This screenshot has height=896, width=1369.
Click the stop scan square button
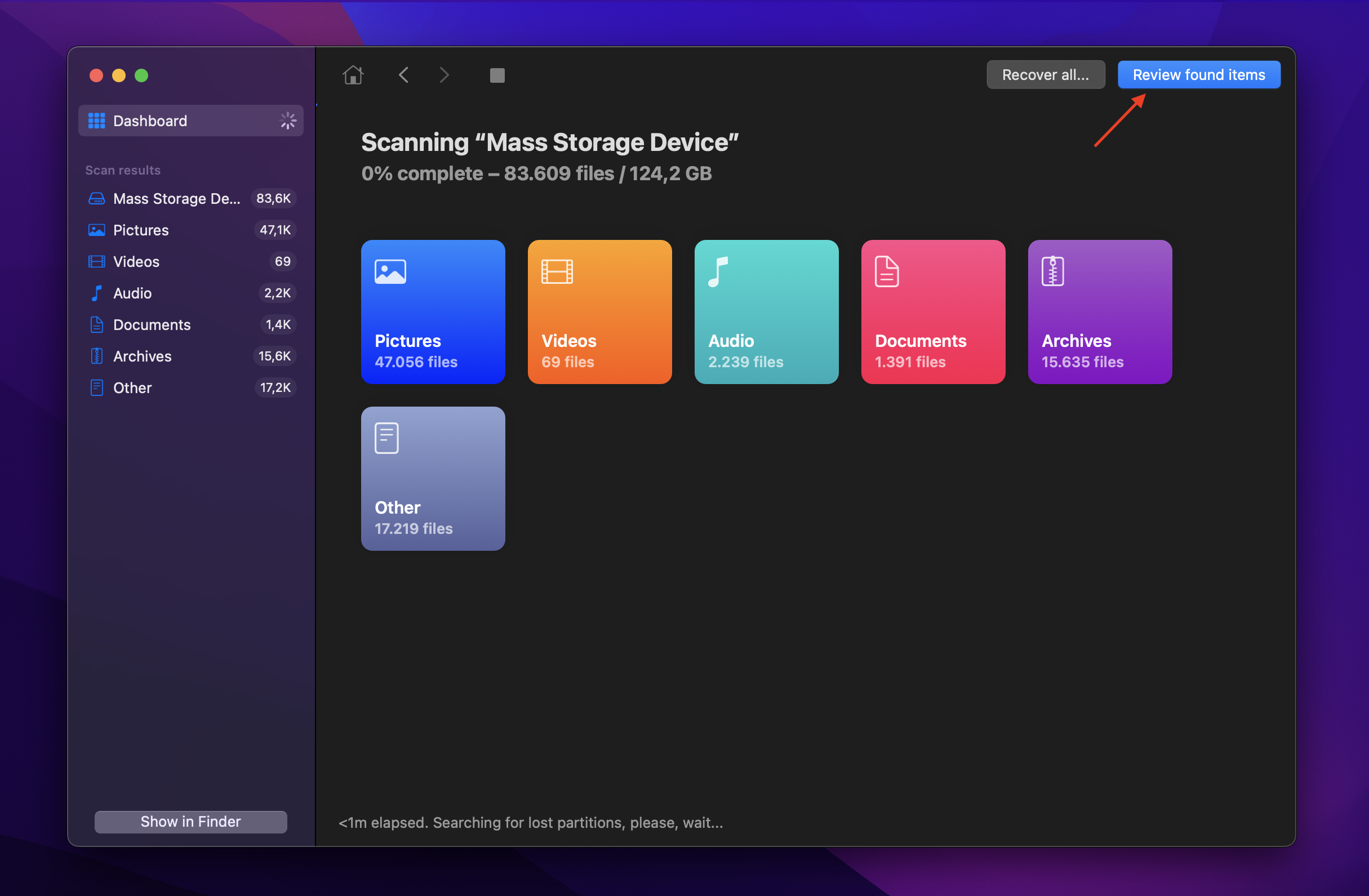tap(496, 74)
